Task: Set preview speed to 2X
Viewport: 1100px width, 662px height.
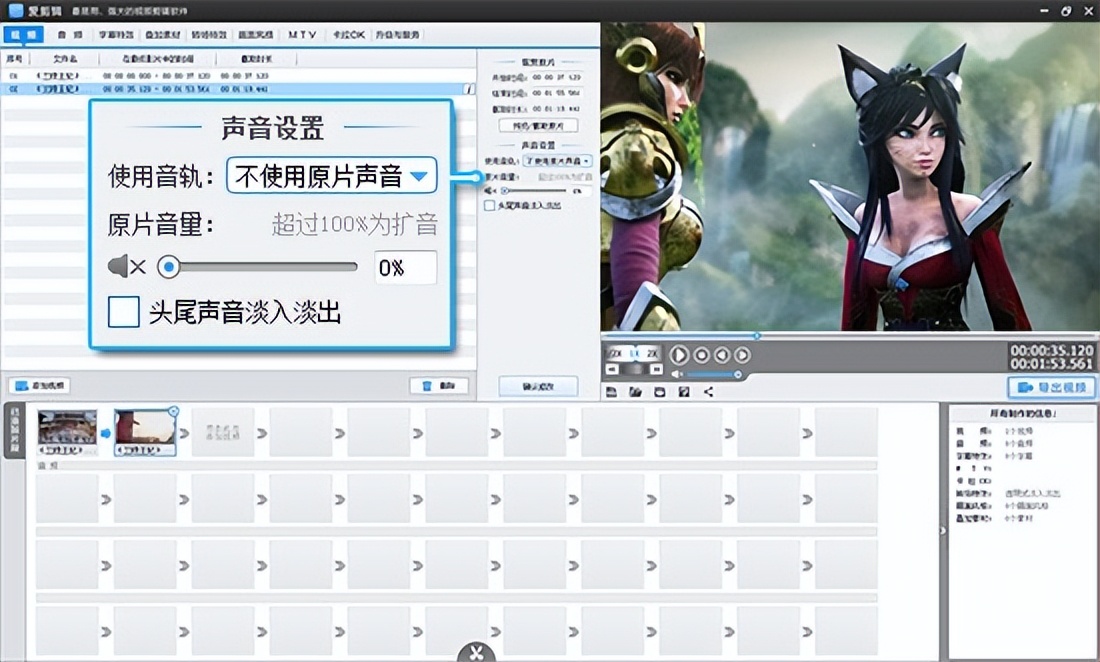Action: coord(652,353)
